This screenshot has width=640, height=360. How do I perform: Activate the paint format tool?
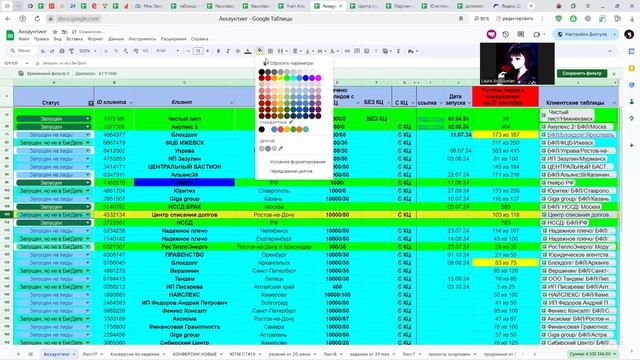[x=71, y=51]
